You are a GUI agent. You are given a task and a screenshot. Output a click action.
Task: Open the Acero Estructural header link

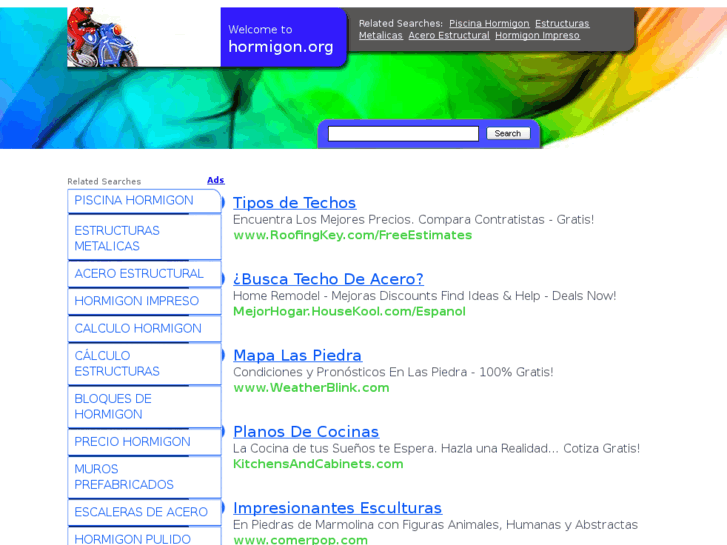coord(449,35)
